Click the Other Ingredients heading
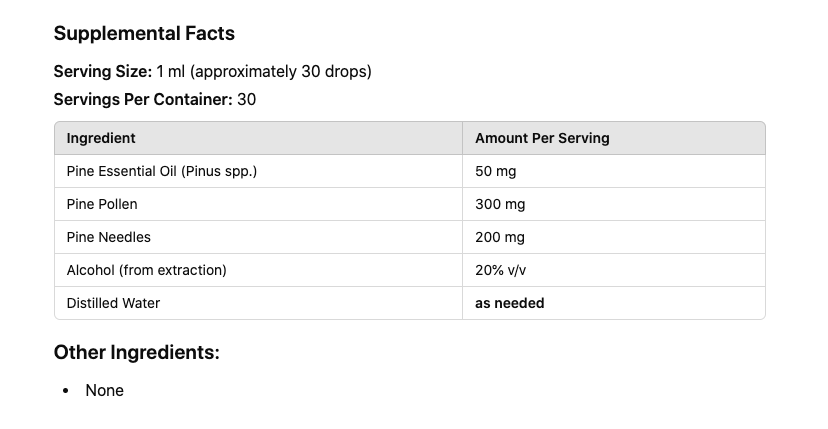 (136, 352)
